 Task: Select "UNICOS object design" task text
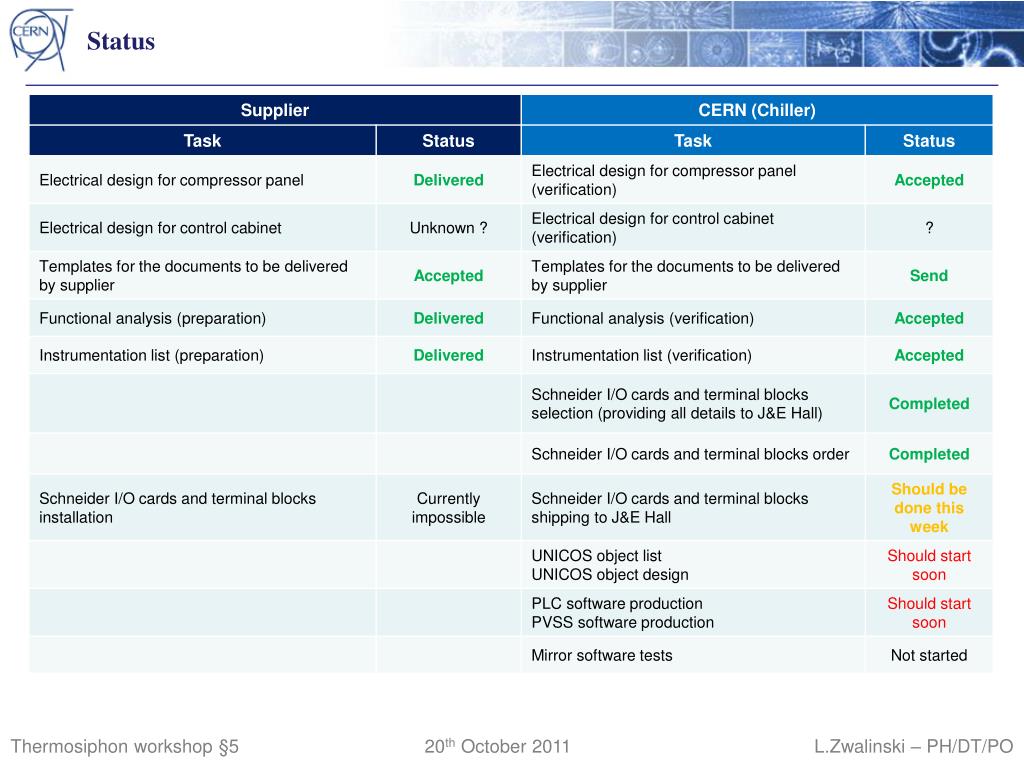point(610,575)
